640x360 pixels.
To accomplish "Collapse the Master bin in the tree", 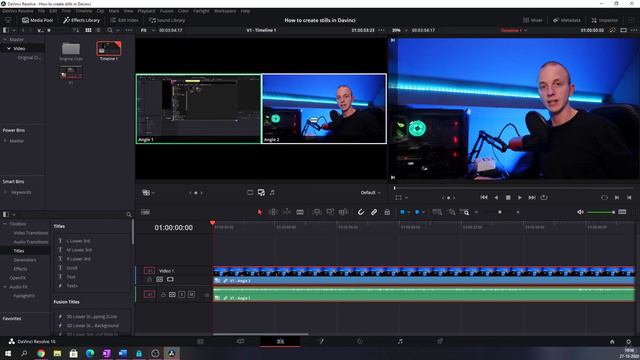I will [x=5, y=39].
